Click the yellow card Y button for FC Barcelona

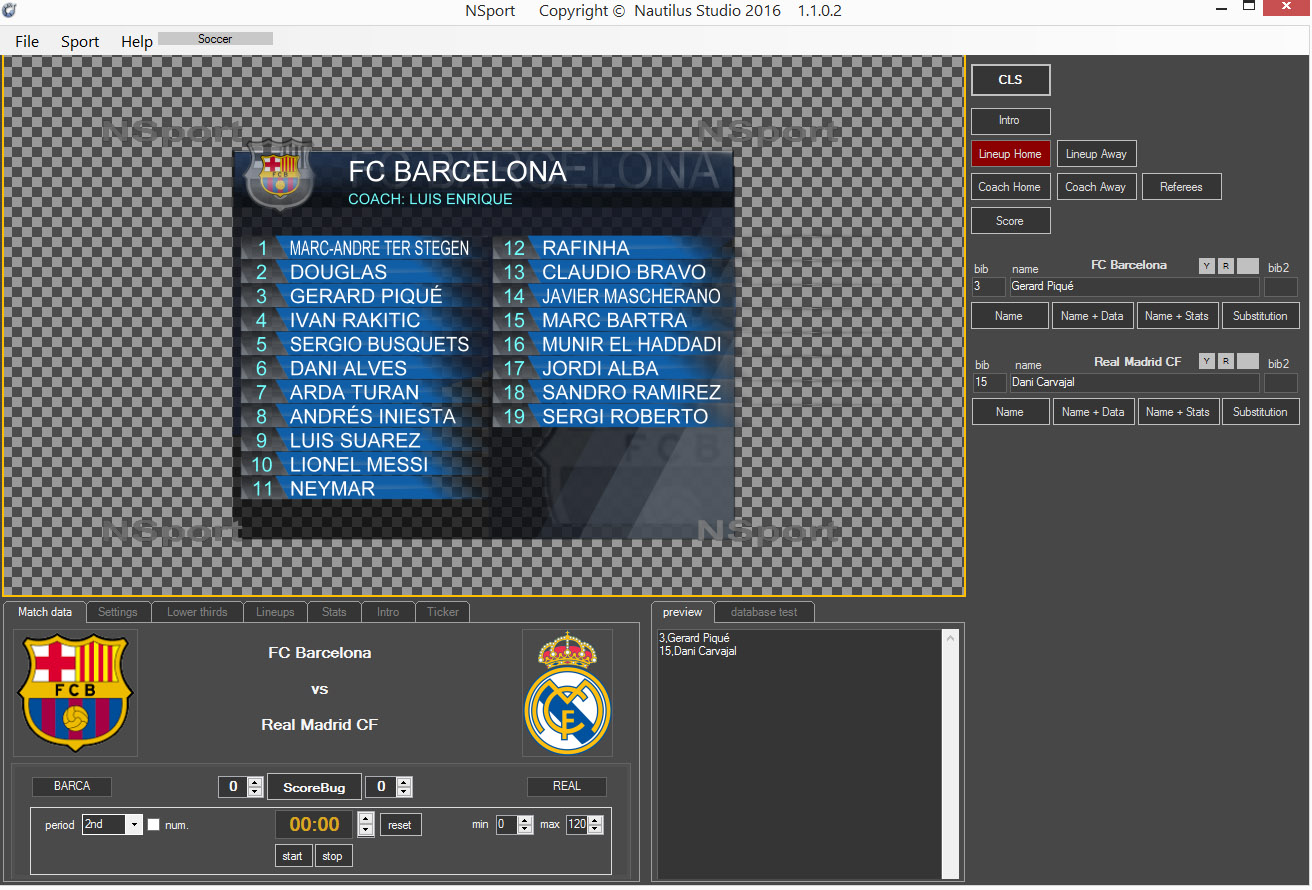pos(1207,265)
